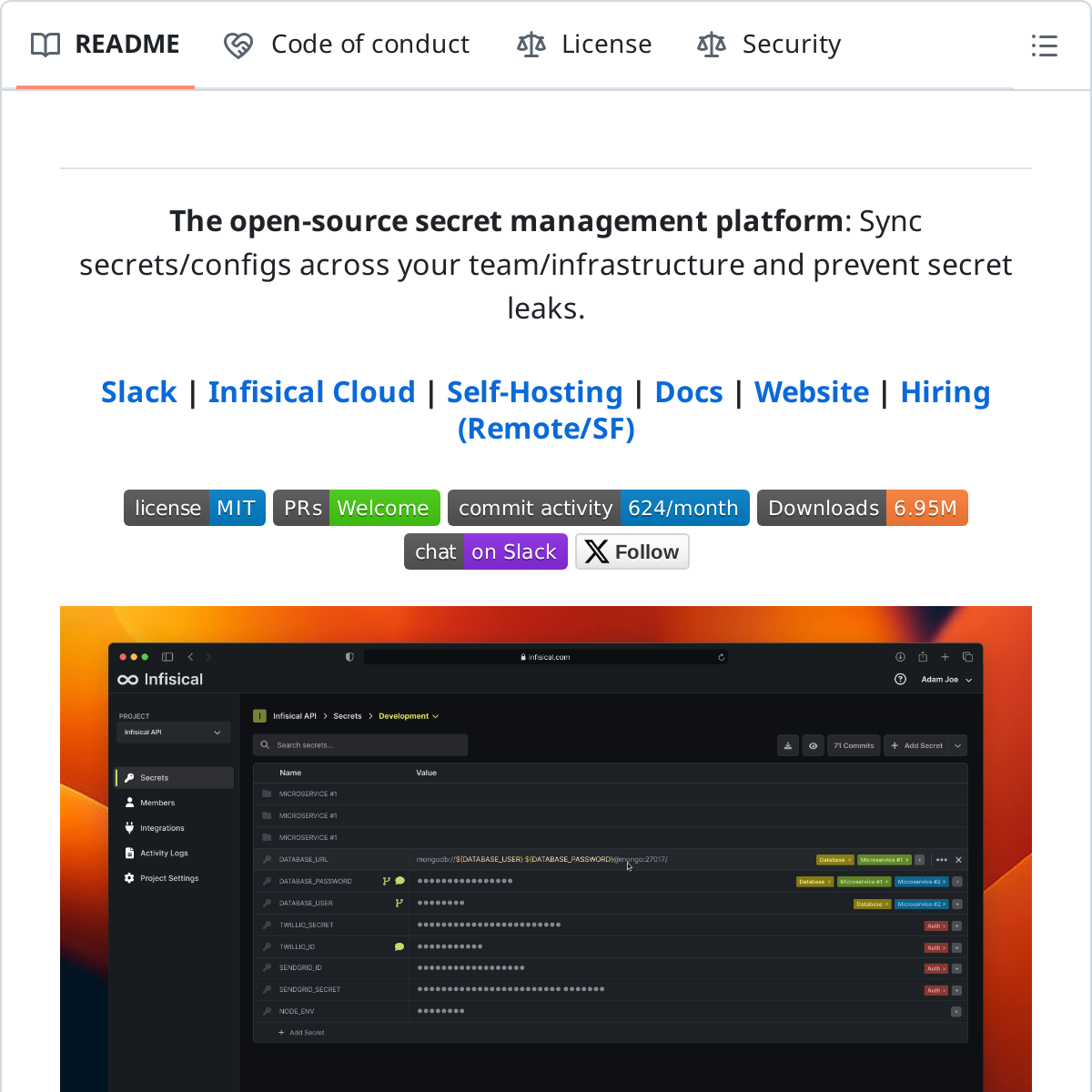Image resolution: width=1092 pixels, height=1092 pixels.
Task: Select the README tab
Action: pos(106,45)
